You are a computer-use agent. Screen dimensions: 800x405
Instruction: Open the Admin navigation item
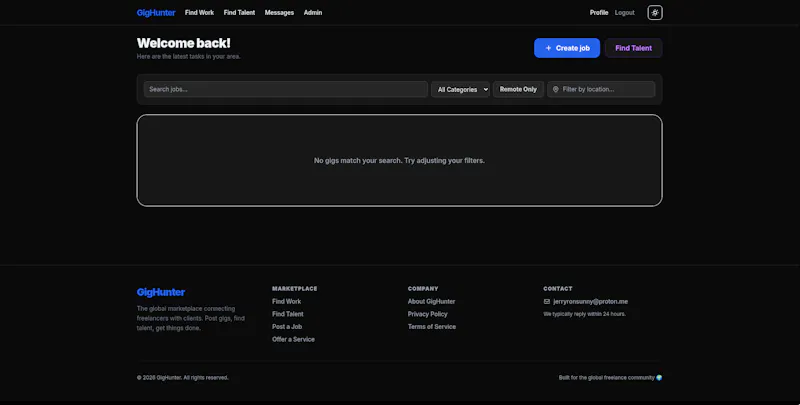tap(313, 13)
